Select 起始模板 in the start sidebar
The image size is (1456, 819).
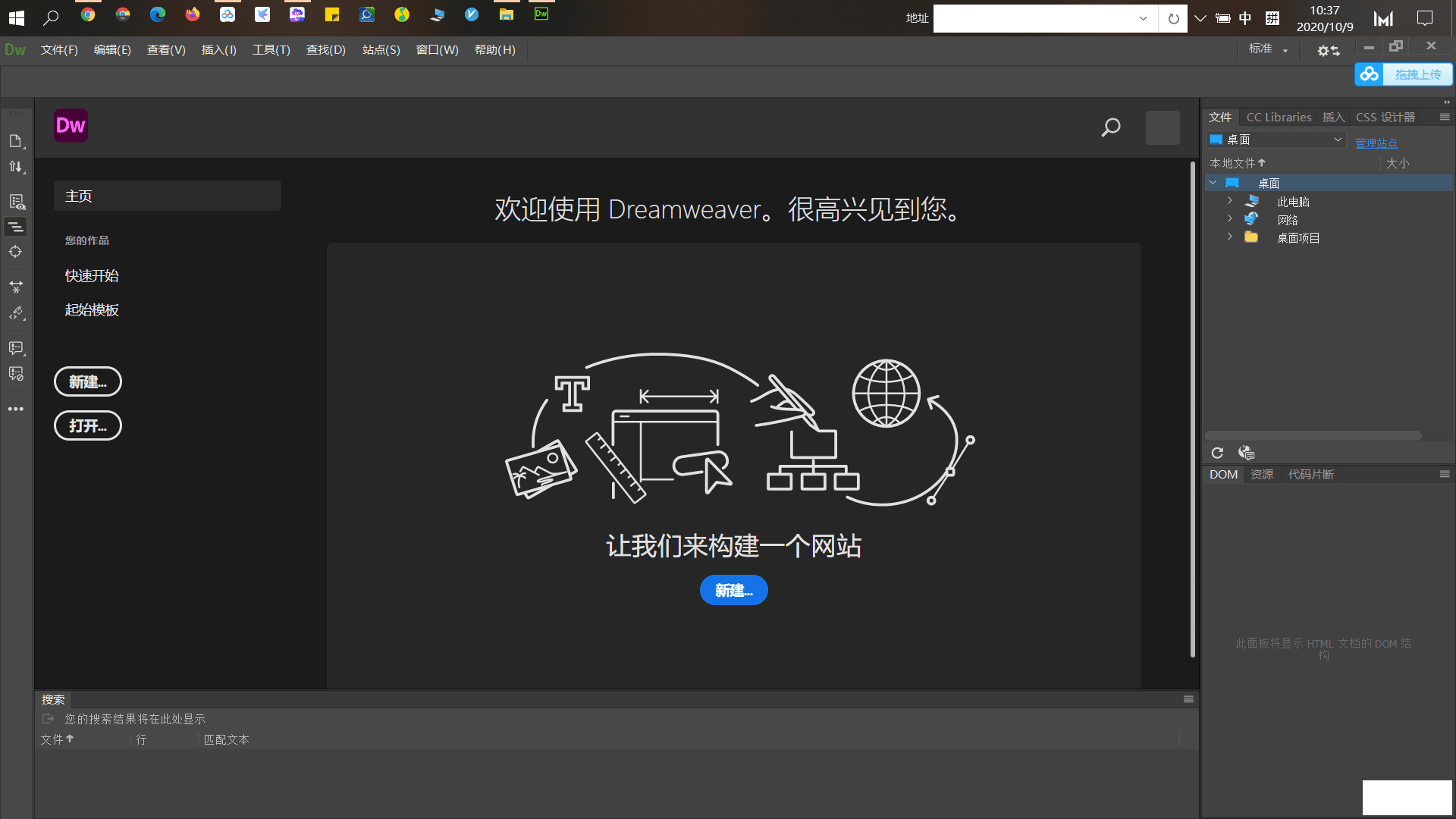coord(92,310)
